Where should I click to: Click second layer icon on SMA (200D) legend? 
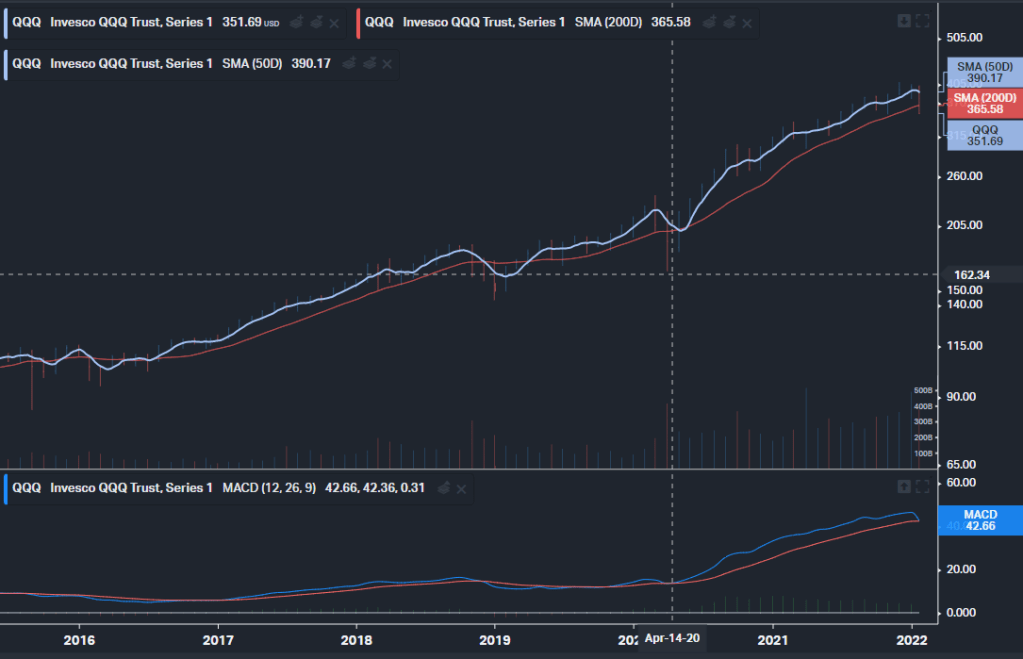coord(729,22)
